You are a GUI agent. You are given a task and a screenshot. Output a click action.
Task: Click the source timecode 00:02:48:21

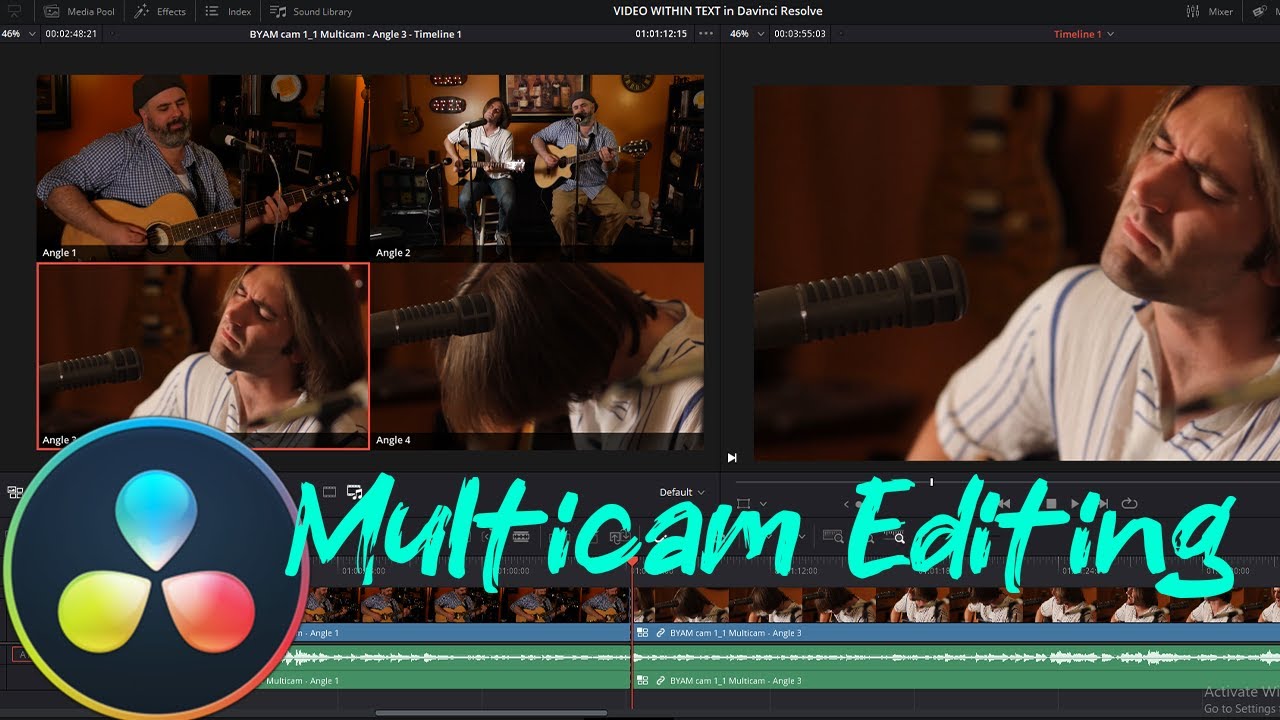click(71, 34)
